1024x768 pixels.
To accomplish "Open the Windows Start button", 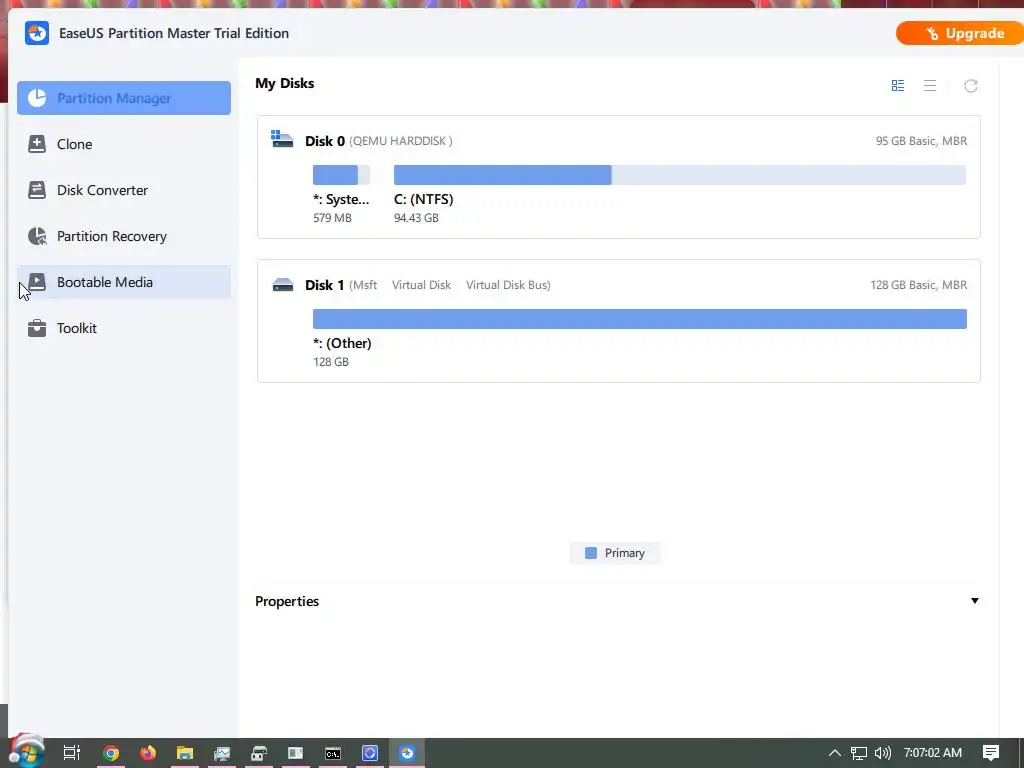I will click(26, 753).
